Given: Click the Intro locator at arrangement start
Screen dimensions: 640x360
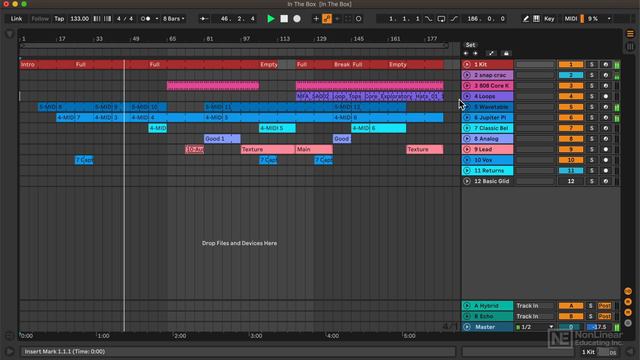Looking at the screenshot, I should pos(28,64).
